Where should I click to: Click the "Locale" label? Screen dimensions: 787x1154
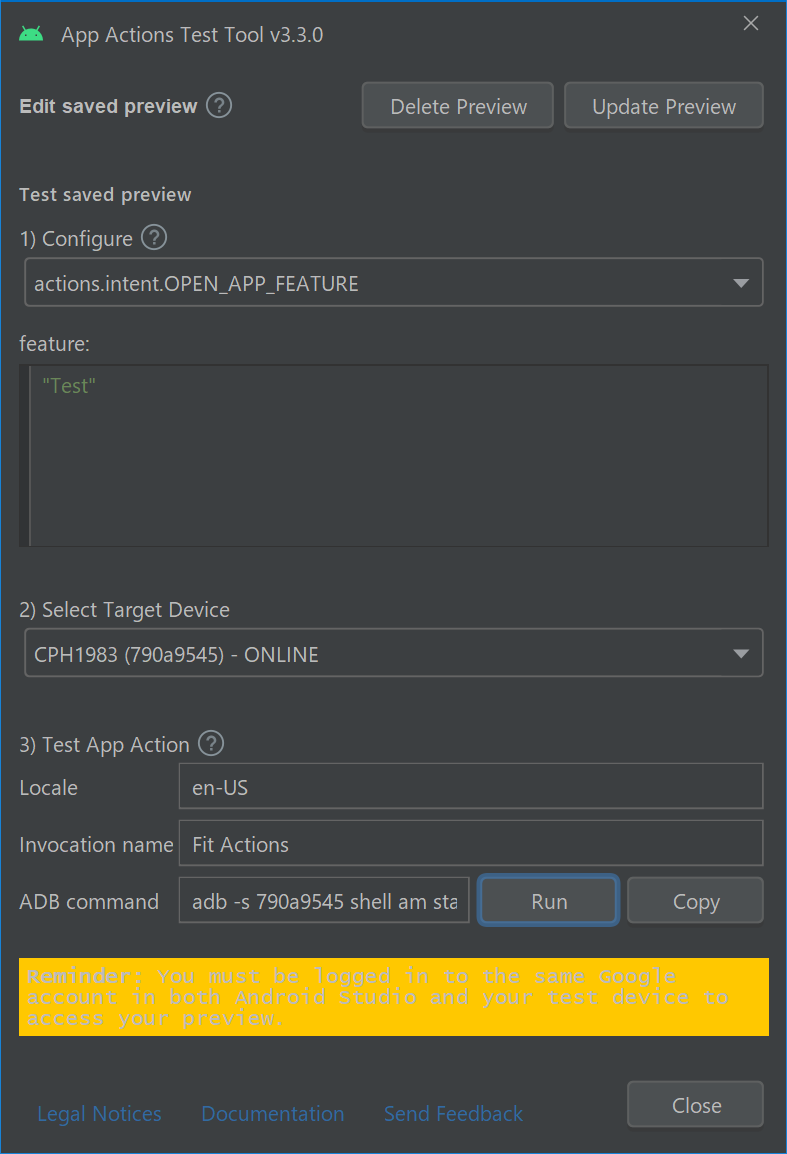coord(49,787)
